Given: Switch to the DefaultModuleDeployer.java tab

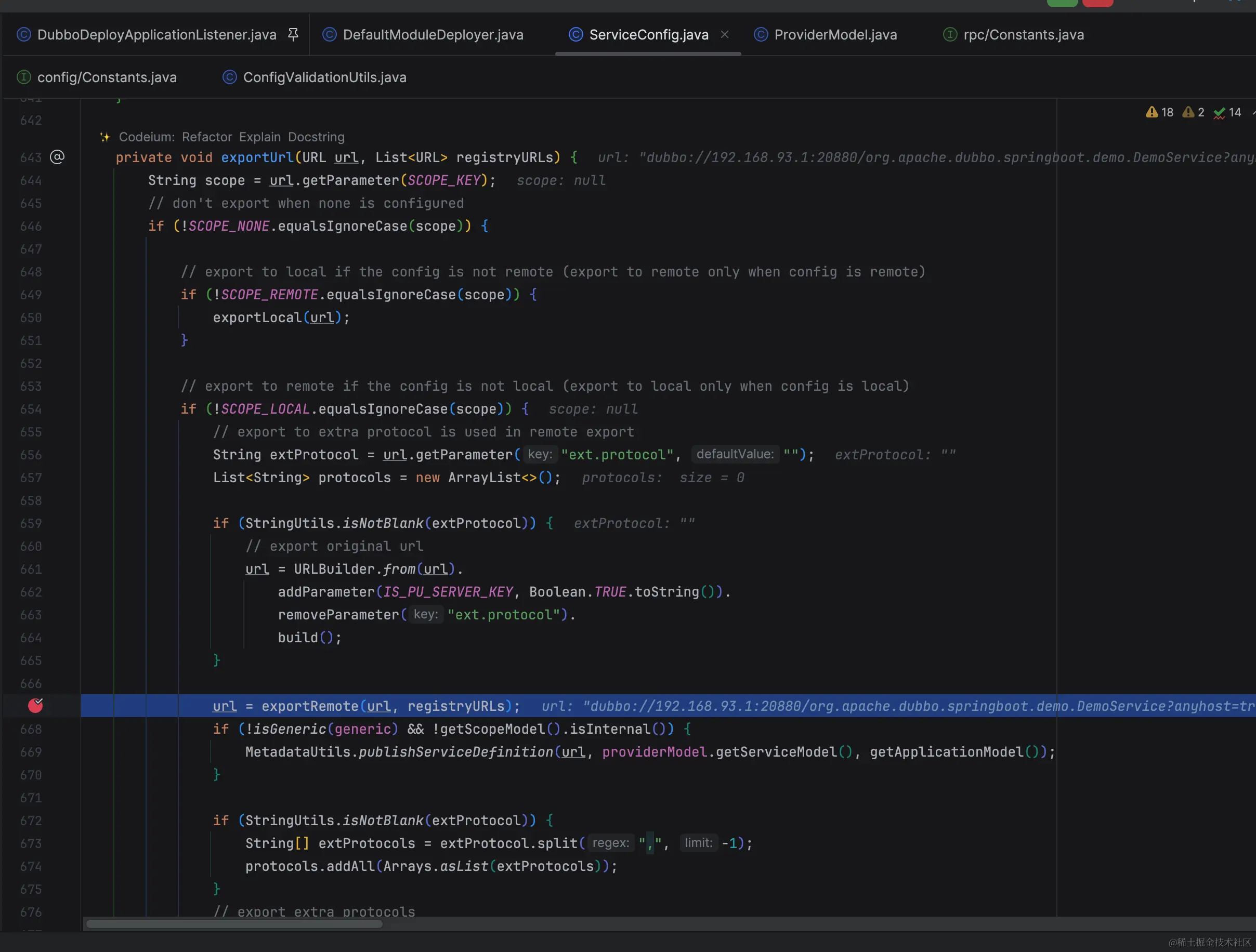Looking at the screenshot, I should point(433,35).
